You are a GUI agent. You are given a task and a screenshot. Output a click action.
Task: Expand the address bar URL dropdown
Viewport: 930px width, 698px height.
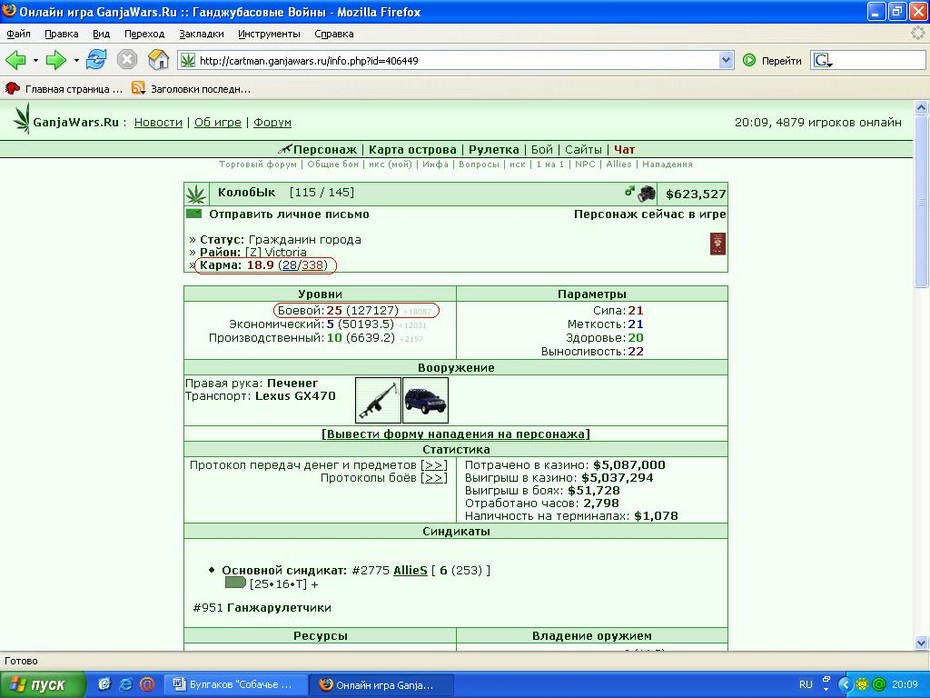(x=725, y=60)
